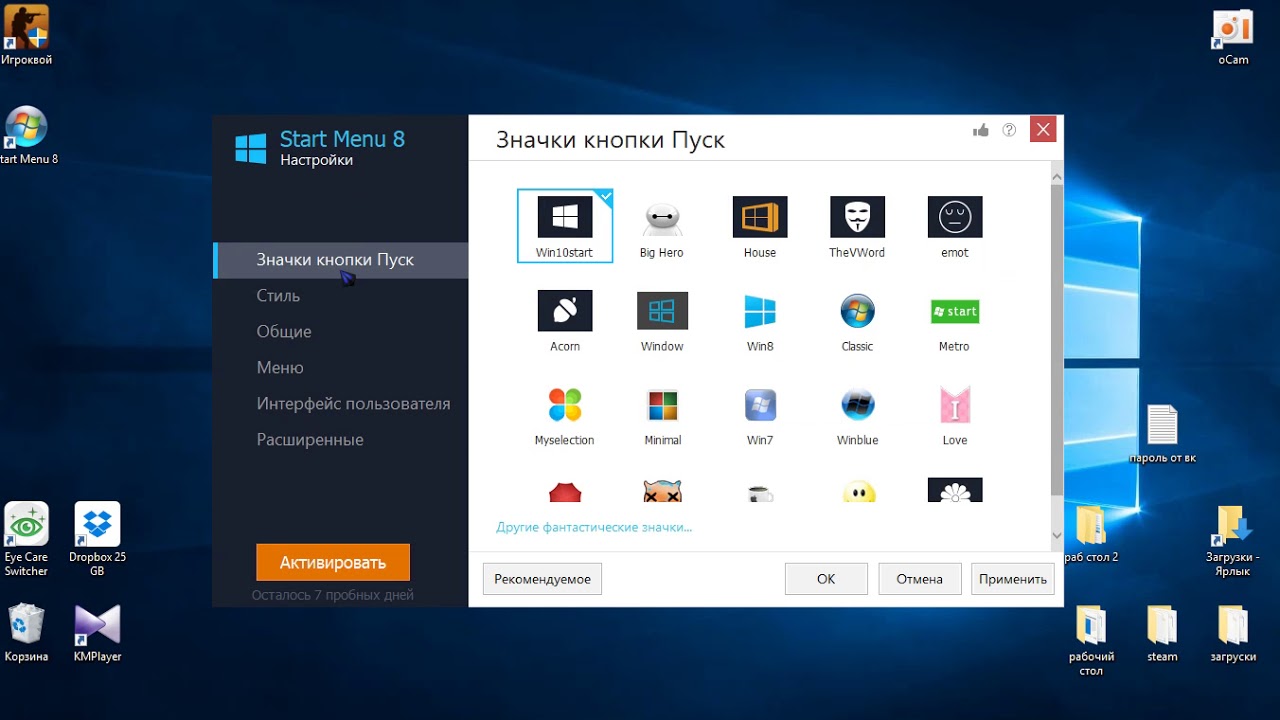The width and height of the screenshot is (1280, 720).
Task: Click the Отмена button
Action: pyautogui.click(x=920, y=579)
